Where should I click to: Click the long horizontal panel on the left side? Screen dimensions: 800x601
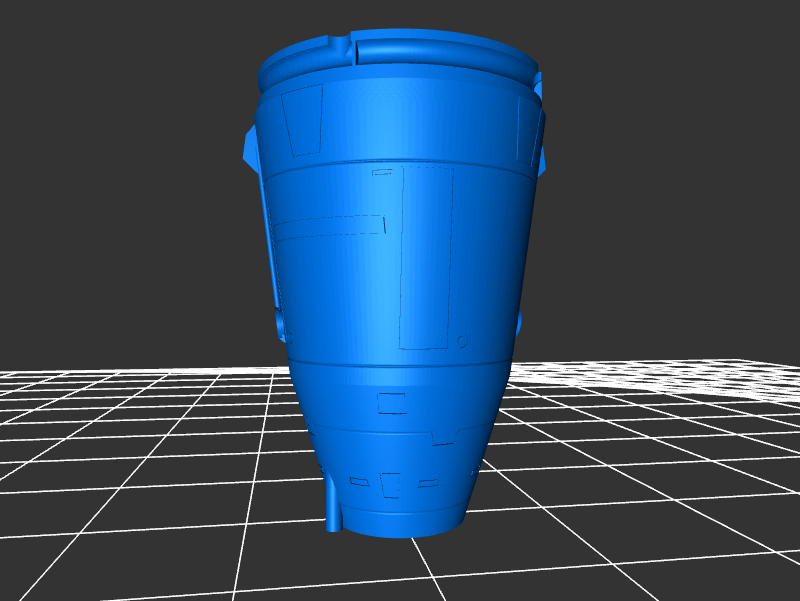(329, 226)
